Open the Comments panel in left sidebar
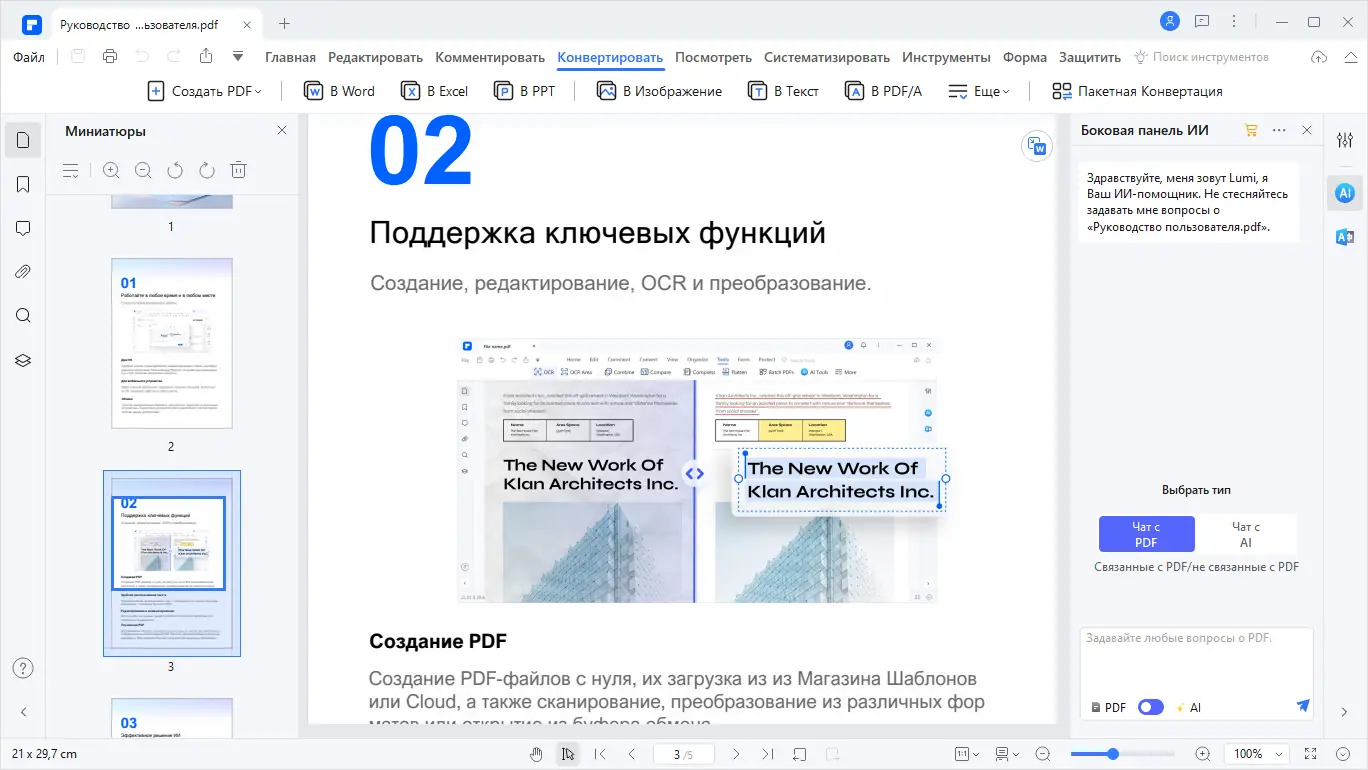 coord(22,227)
